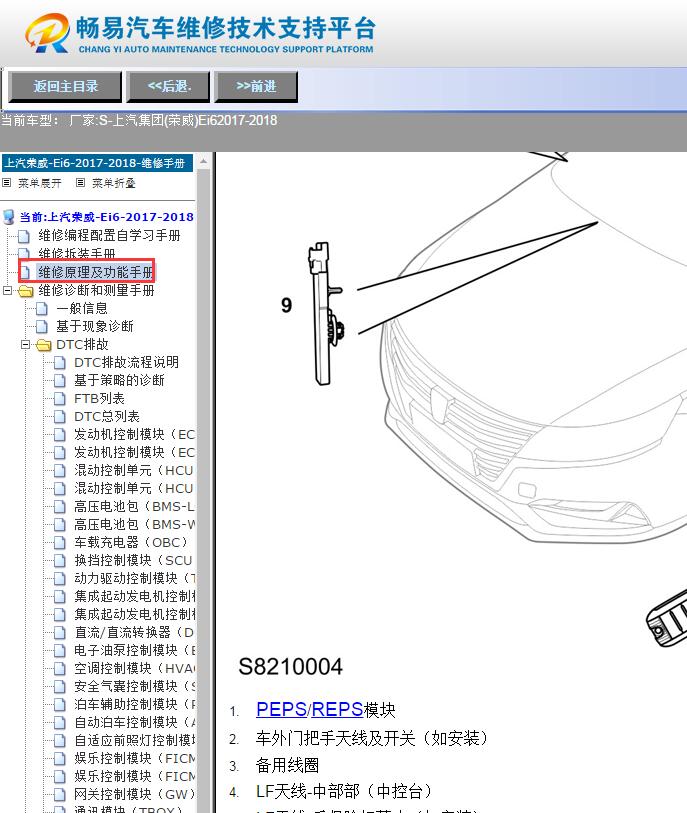Click the page icon beside 基于现象诊断
Image resolution: width=687 pixels, height=813 pixels.
coord(42,327)
